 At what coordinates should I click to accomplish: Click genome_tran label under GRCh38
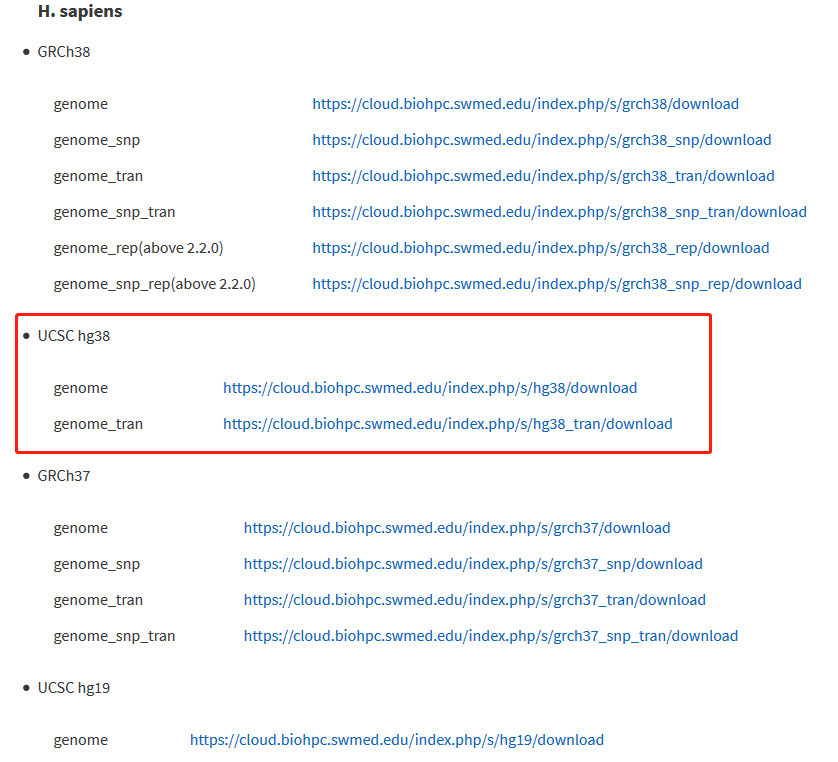[98, 176]
